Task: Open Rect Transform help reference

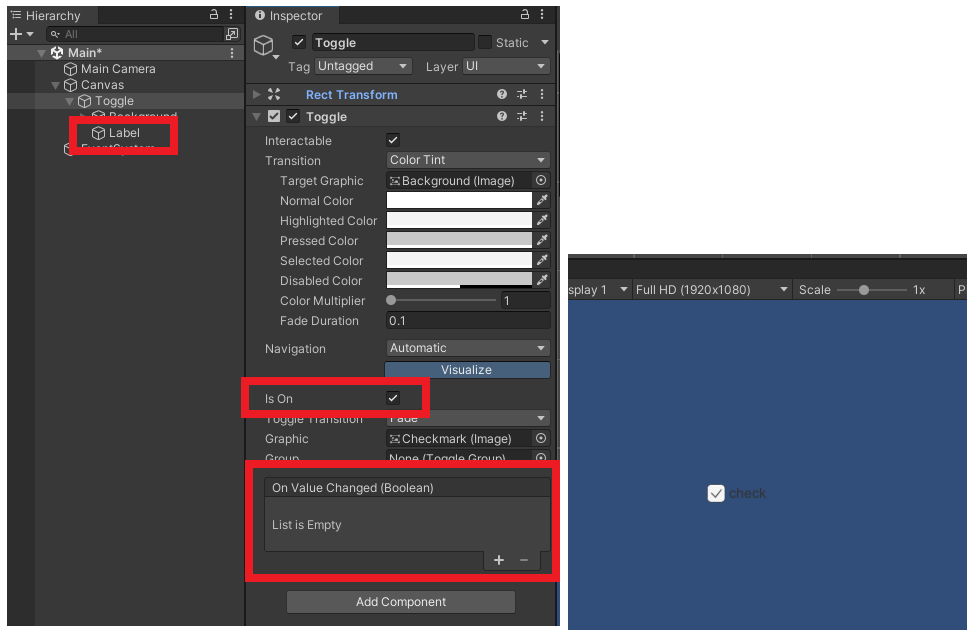Action: pos(502,94)
